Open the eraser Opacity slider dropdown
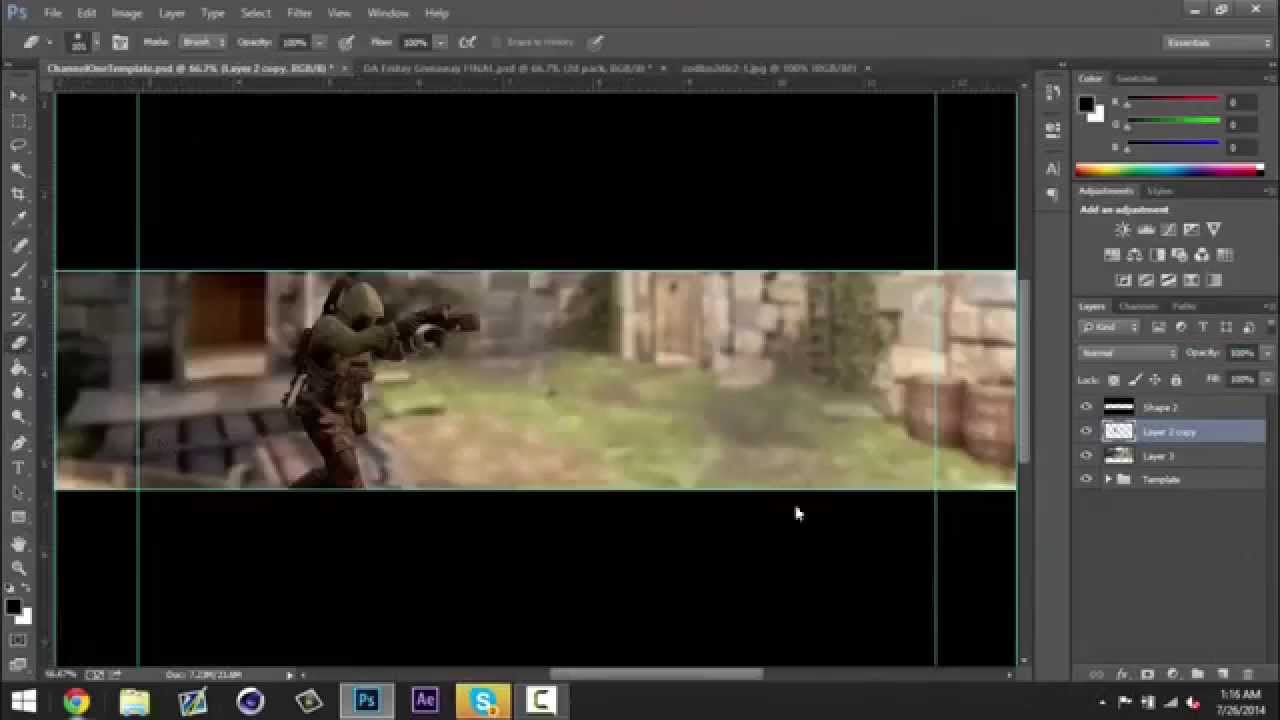The width and height of the screenshot is (1280, 720). click(x=320, y=43)
